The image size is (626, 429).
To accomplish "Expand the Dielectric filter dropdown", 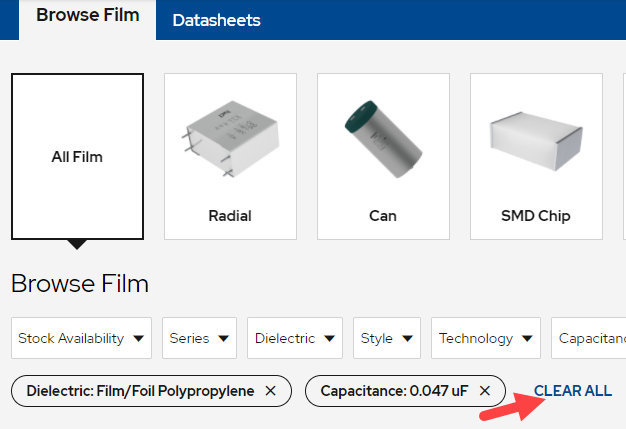I will coord(295,338).
